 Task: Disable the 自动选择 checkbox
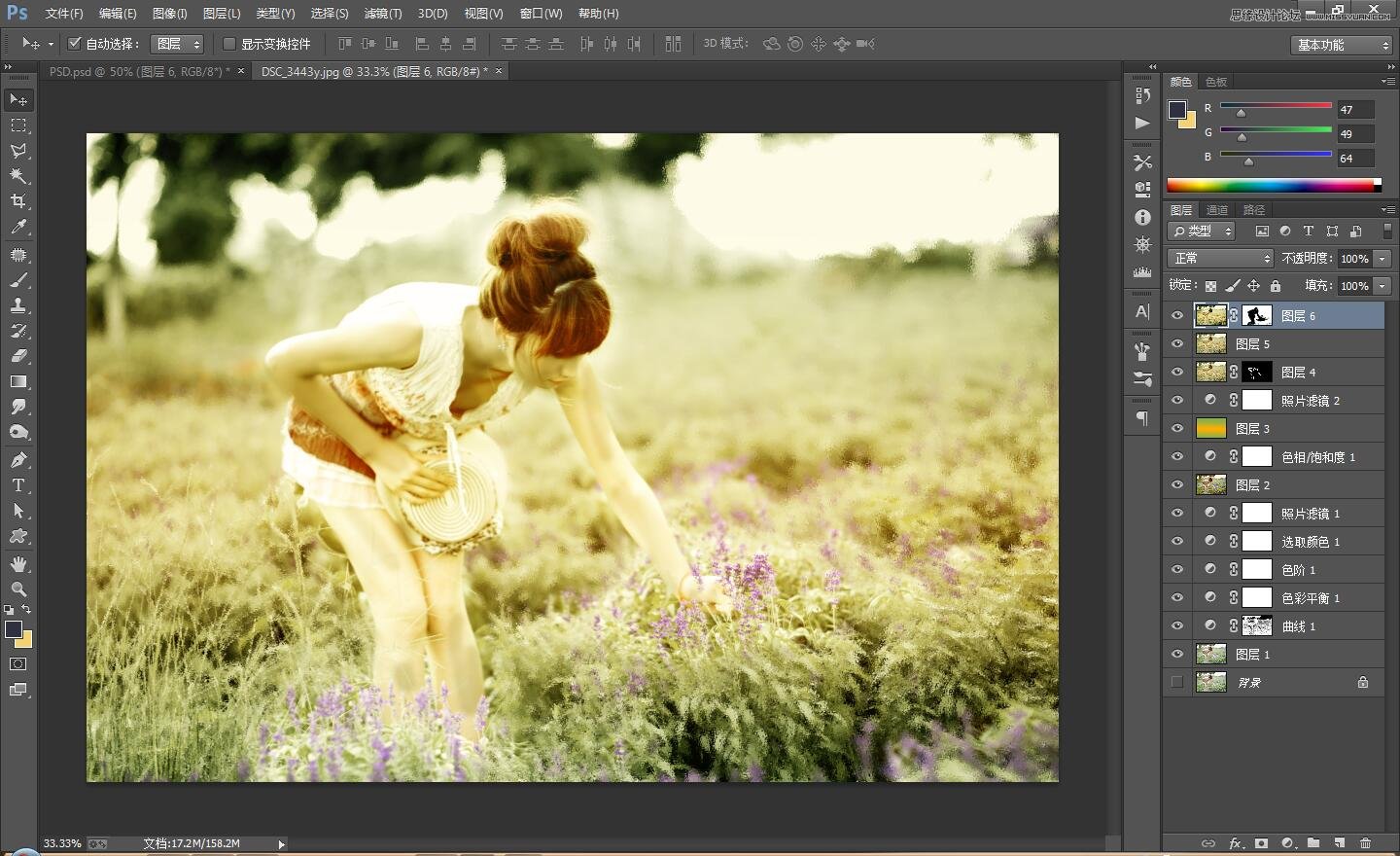point(75,43)
